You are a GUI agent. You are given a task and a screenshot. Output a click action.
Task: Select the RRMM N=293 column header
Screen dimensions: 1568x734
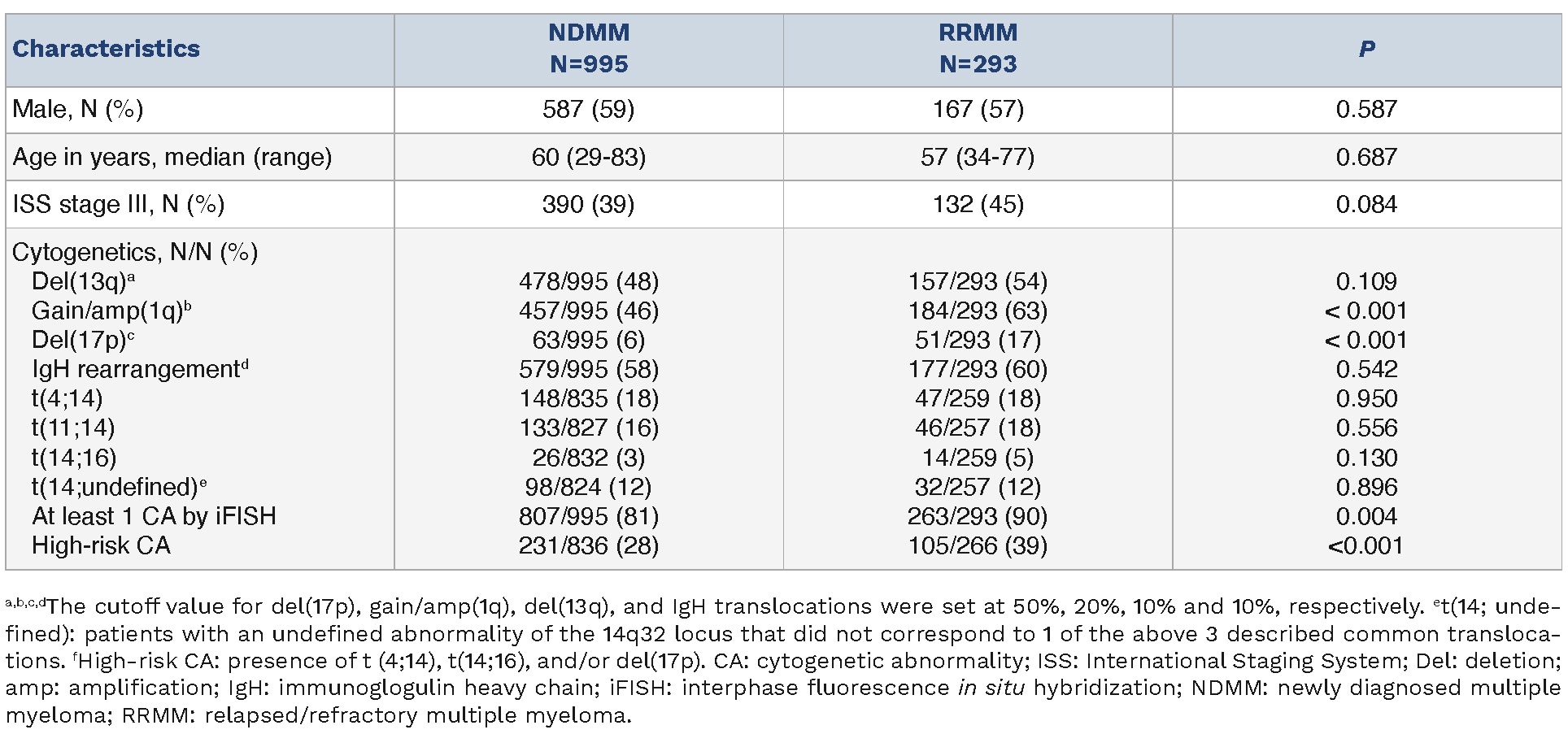point(978,49)
